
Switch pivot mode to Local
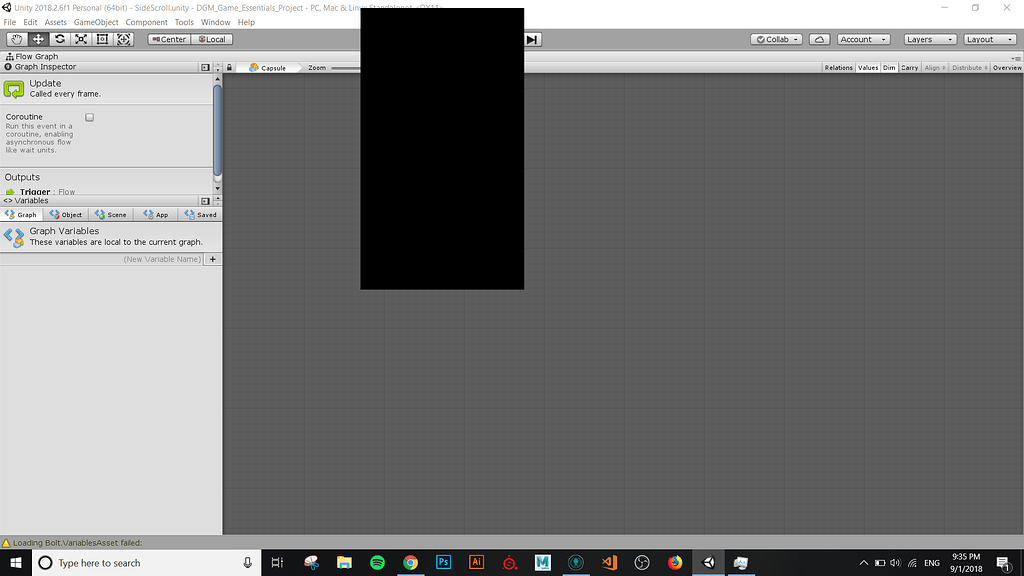coord(211,39)
